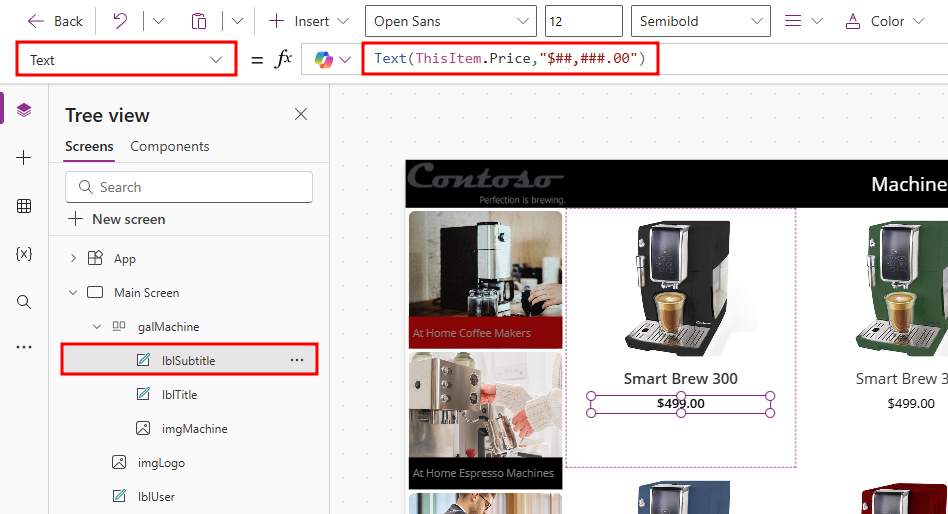The height and width of the screenshot is (514, 948).
Task: Open the Open Sans font dropdown
Action: click(450, 21)
